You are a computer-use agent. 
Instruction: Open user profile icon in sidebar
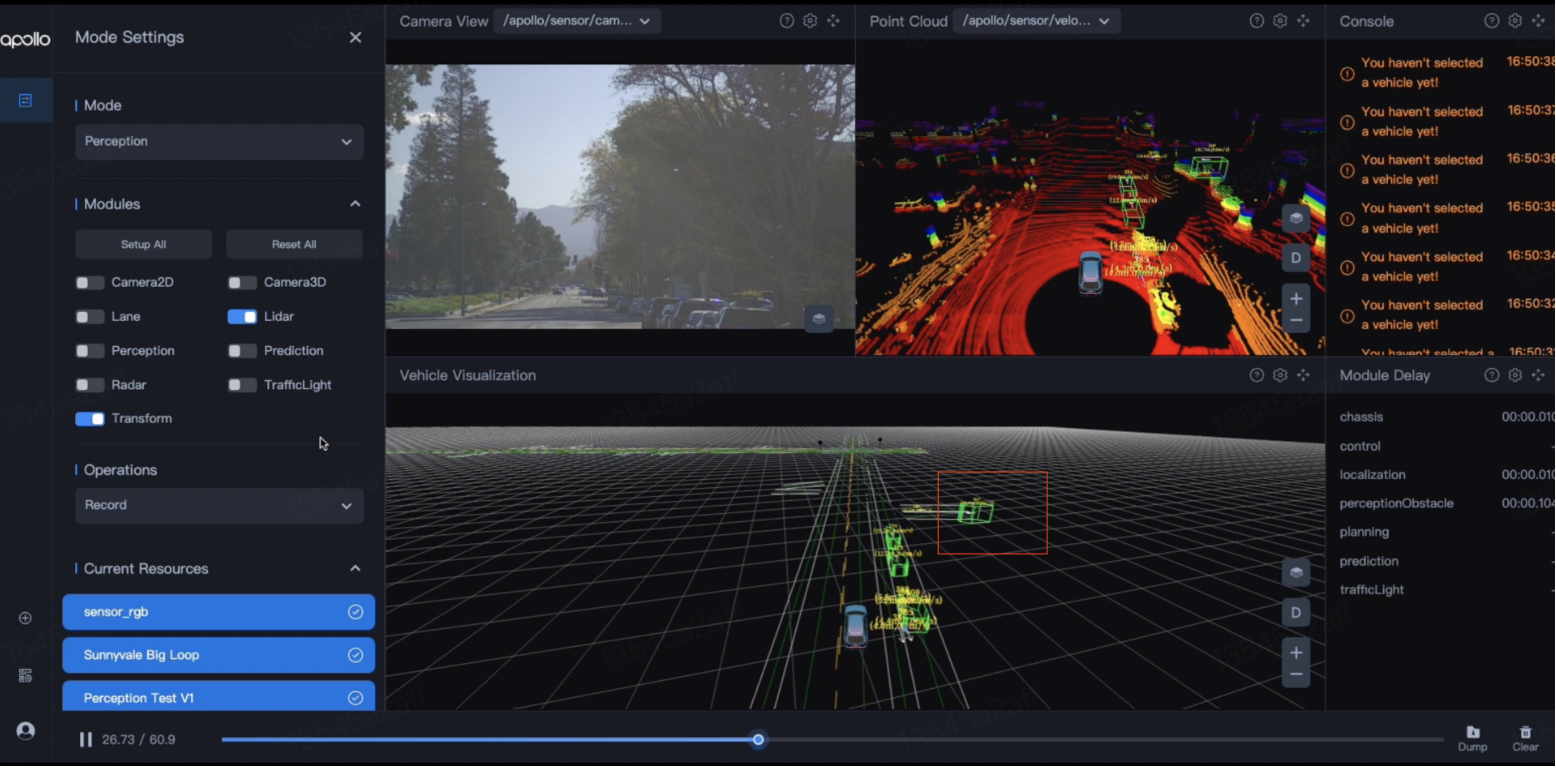pyautogui.click(x=26, y=731)
